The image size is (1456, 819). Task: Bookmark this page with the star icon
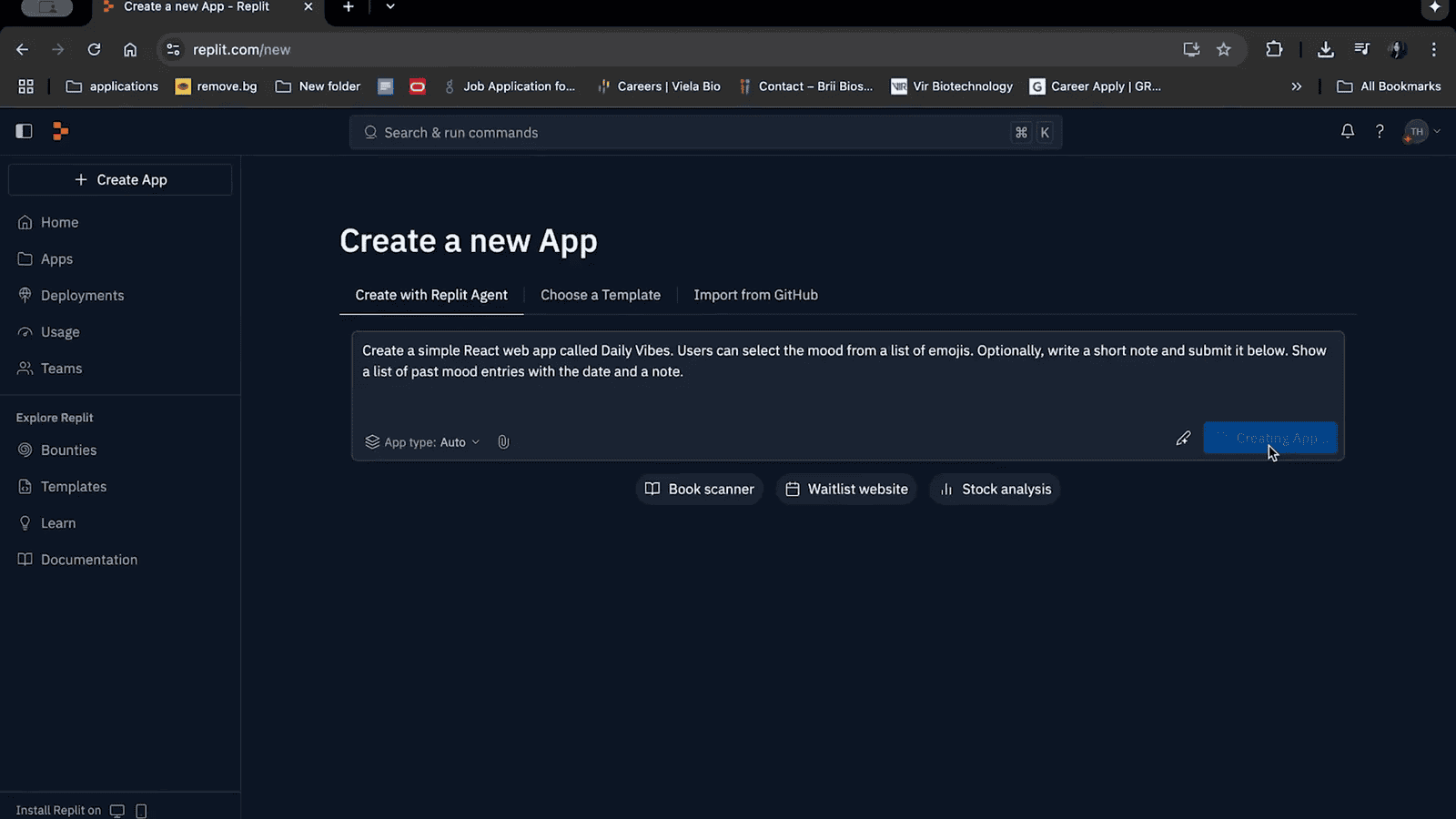(x=1224, y=50)
